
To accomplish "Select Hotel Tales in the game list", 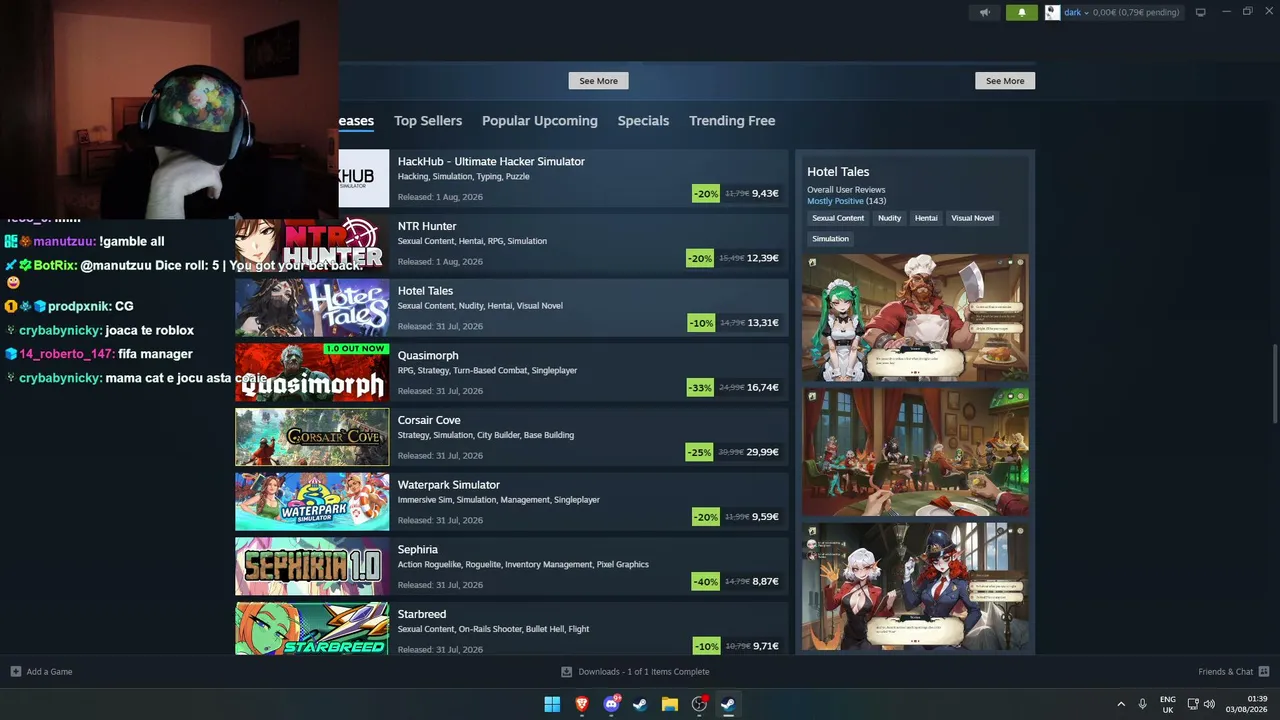I will click(425, 291).
